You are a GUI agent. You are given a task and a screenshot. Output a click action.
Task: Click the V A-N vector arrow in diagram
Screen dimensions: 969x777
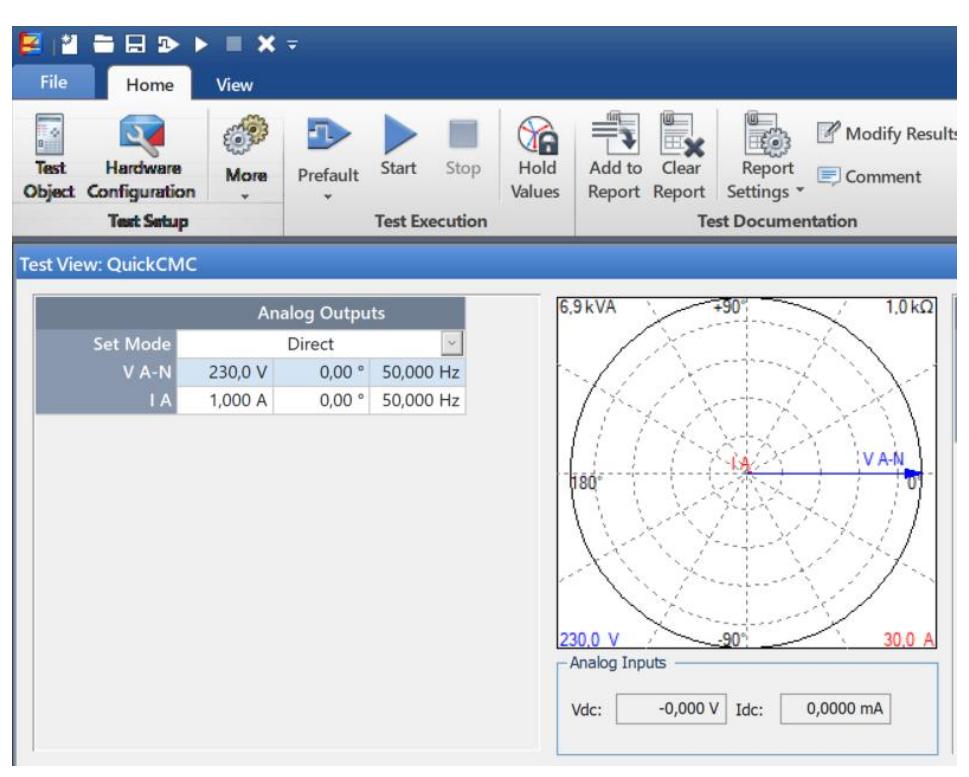pos(834,473)
